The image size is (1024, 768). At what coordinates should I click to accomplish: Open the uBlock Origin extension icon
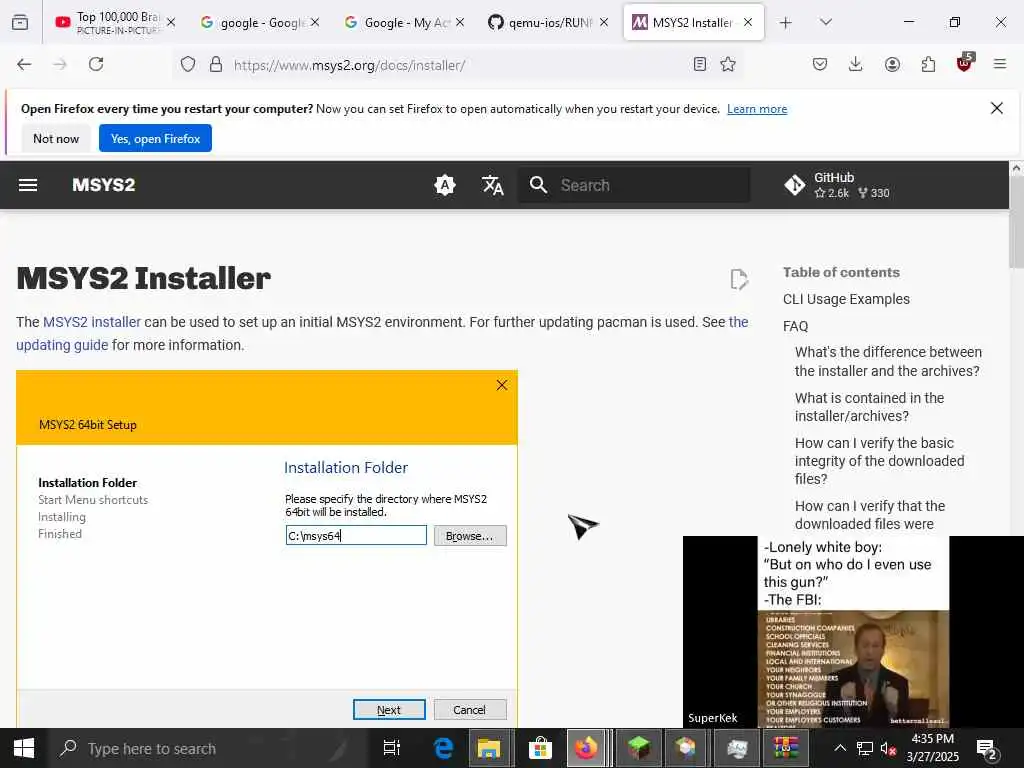point(964,63)
